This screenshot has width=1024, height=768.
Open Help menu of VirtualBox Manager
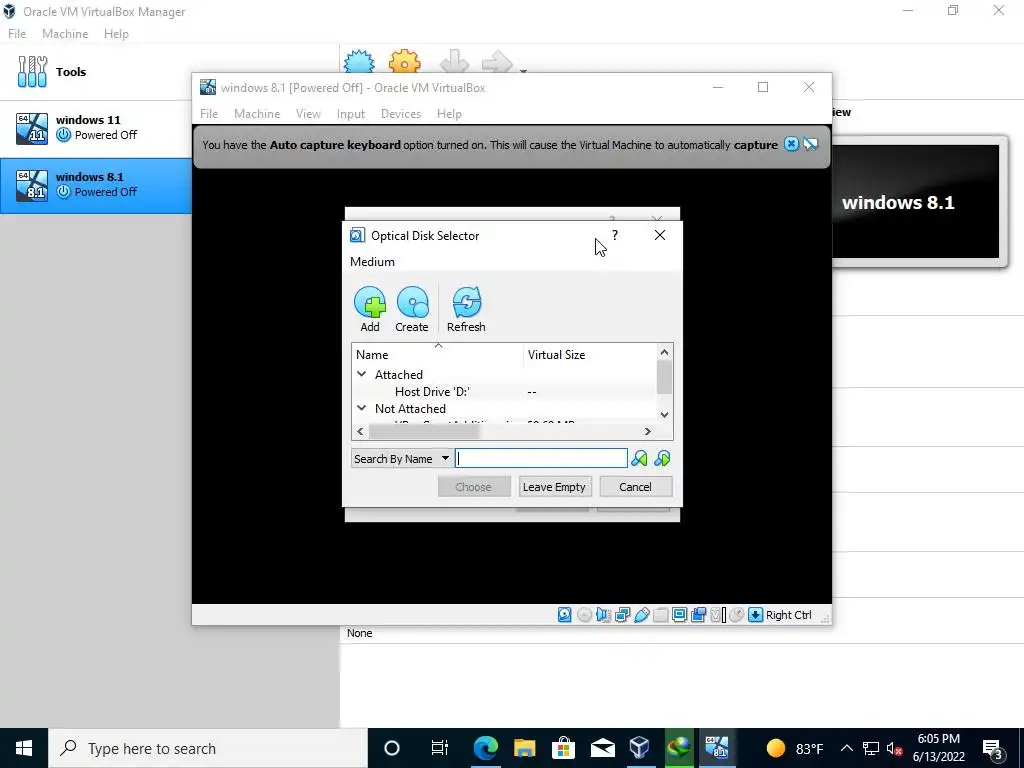(x=116, y=34)
